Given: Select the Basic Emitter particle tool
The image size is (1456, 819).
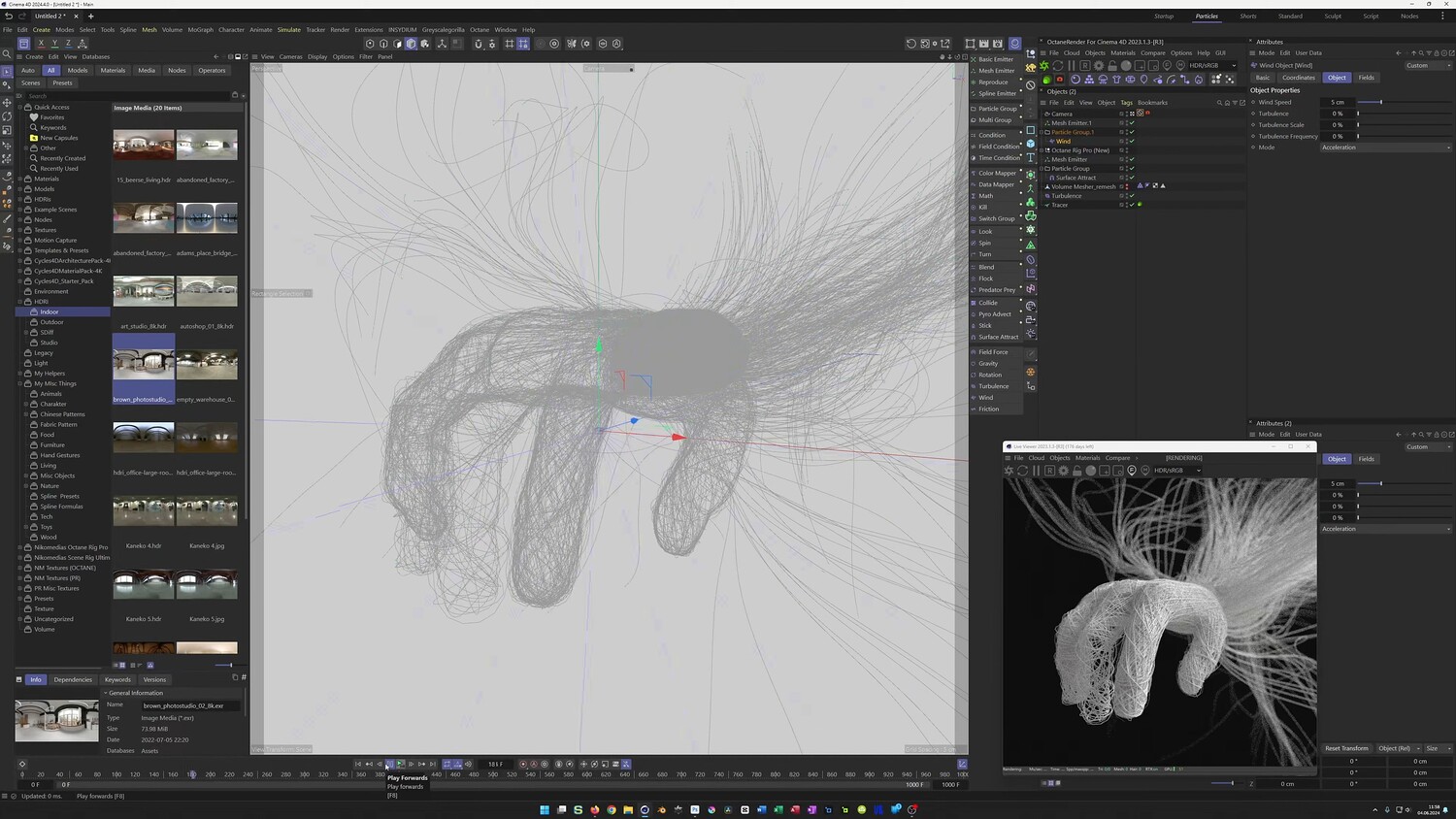Looking at the screenshot, I should (x=996, y=59).
